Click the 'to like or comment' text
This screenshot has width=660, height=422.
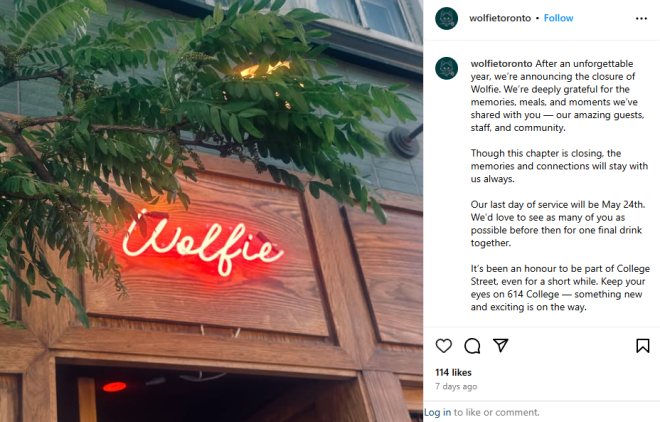(496, 412)
